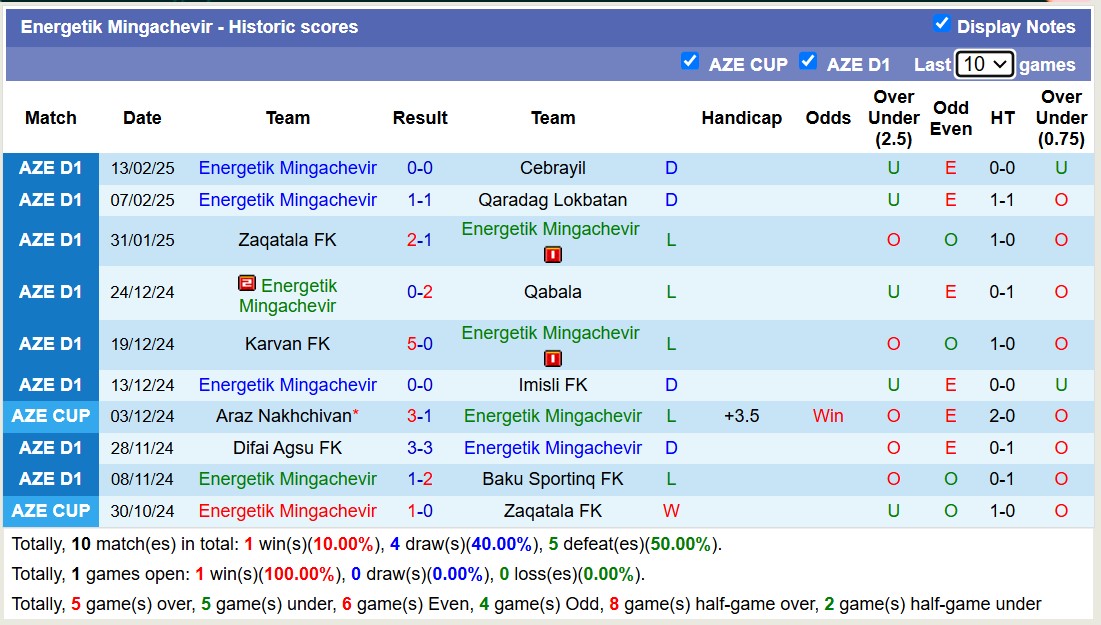Click the 3-1 score of the Araz Nakhchivan match
Viewport: 1101px width, 625px height.
click(x=420, y=416)
